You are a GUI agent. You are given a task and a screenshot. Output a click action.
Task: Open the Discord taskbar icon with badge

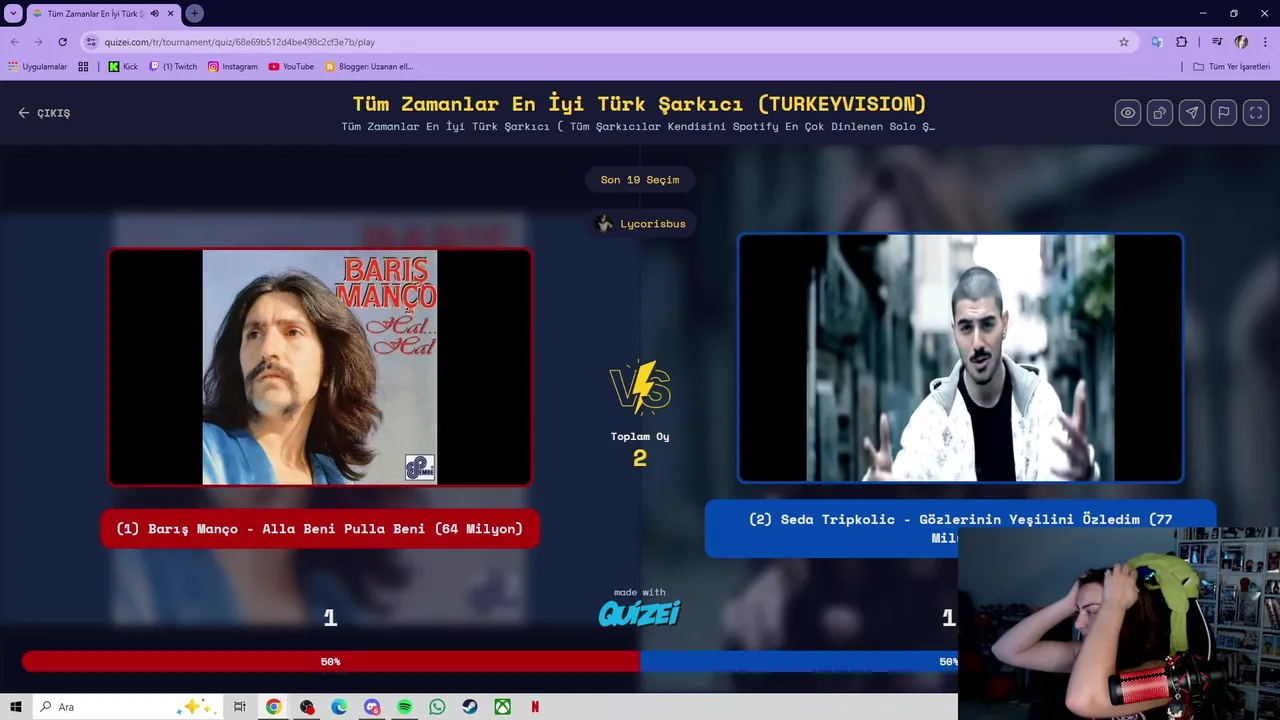[x=372, y=707]
